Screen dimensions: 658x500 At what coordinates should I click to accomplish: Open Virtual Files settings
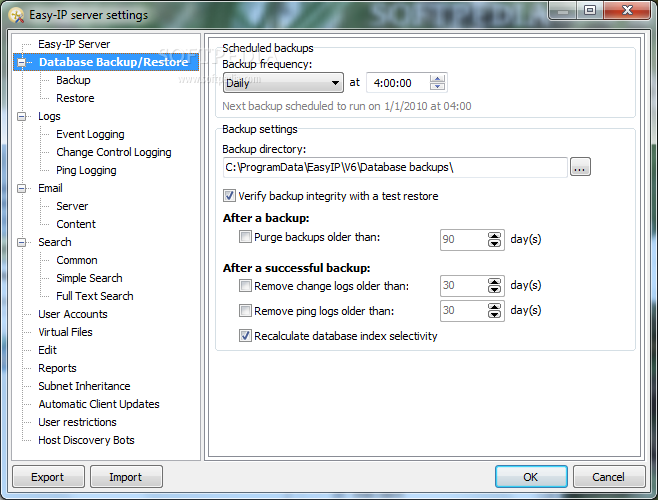[65, 332]
